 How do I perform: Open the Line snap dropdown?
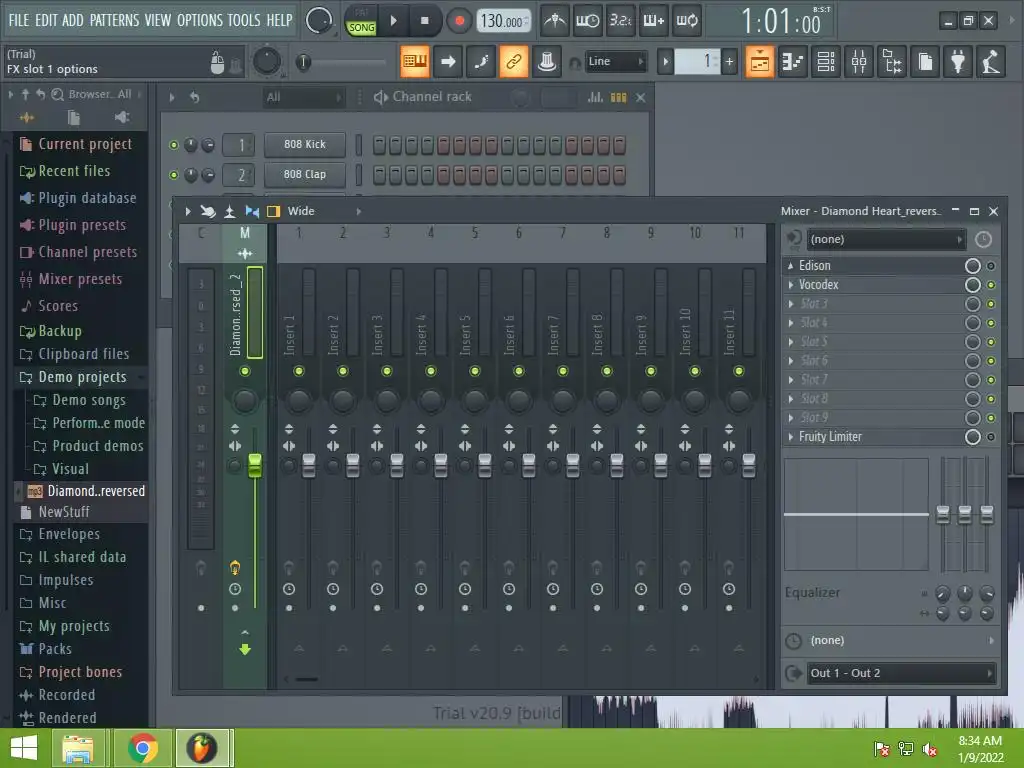615,61
